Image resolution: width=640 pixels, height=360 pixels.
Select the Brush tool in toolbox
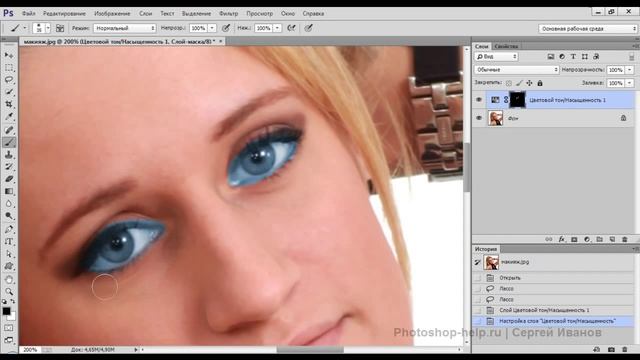(9, 142)
